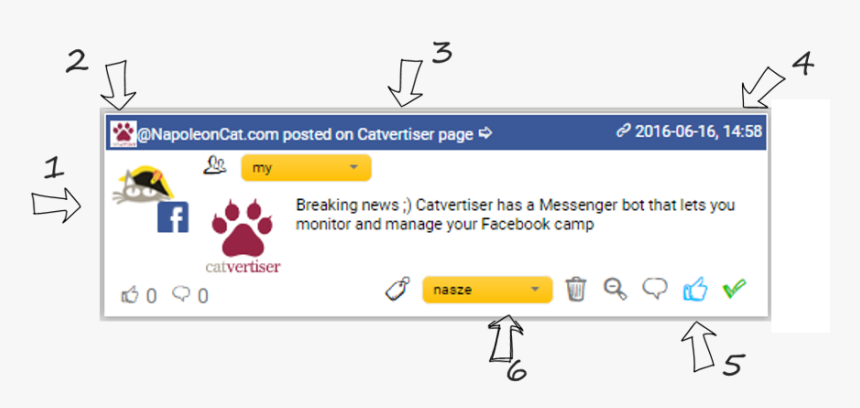Click the gray thumbs-up likes counter
The width and height of the screenshot is (860, 408).
(138, 296)
